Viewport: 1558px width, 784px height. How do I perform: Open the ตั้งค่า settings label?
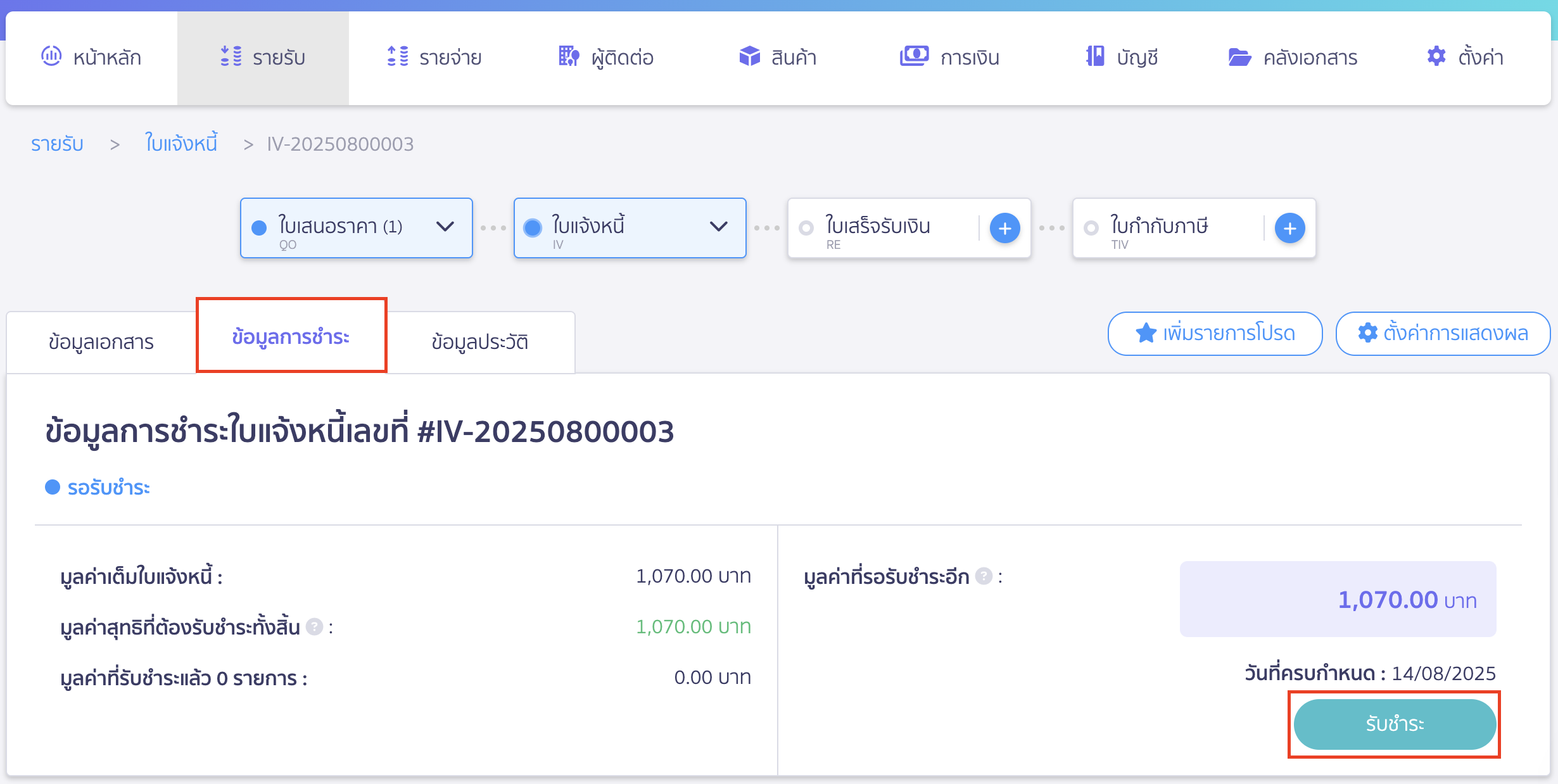(x=1480, y=57)
